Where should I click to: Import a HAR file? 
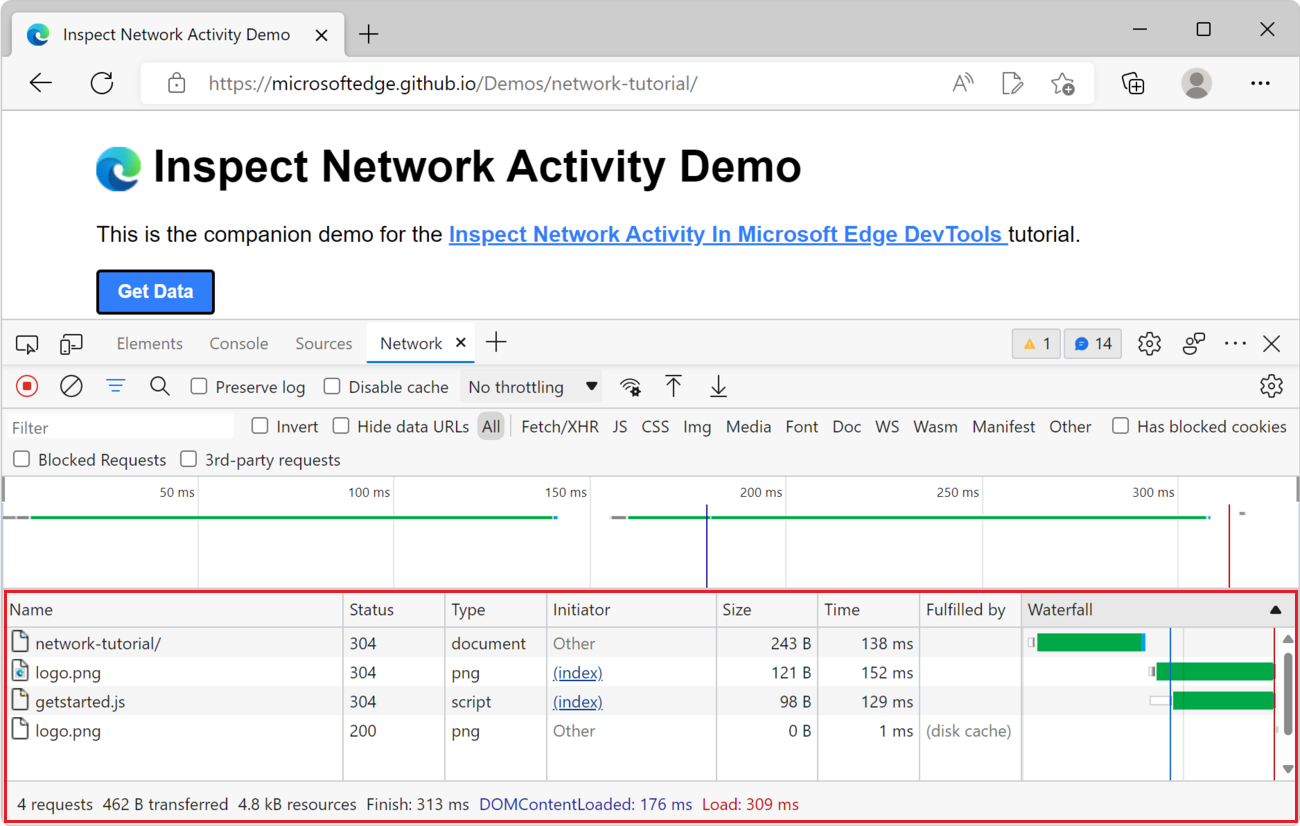pyautogui.click(x=674, y=386)
